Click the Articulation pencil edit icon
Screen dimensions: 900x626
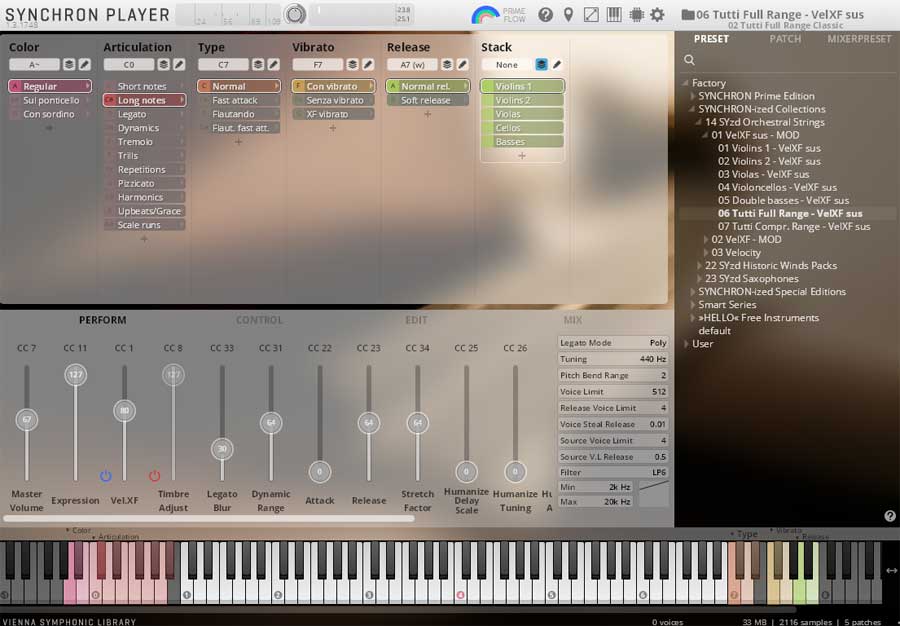179,65
